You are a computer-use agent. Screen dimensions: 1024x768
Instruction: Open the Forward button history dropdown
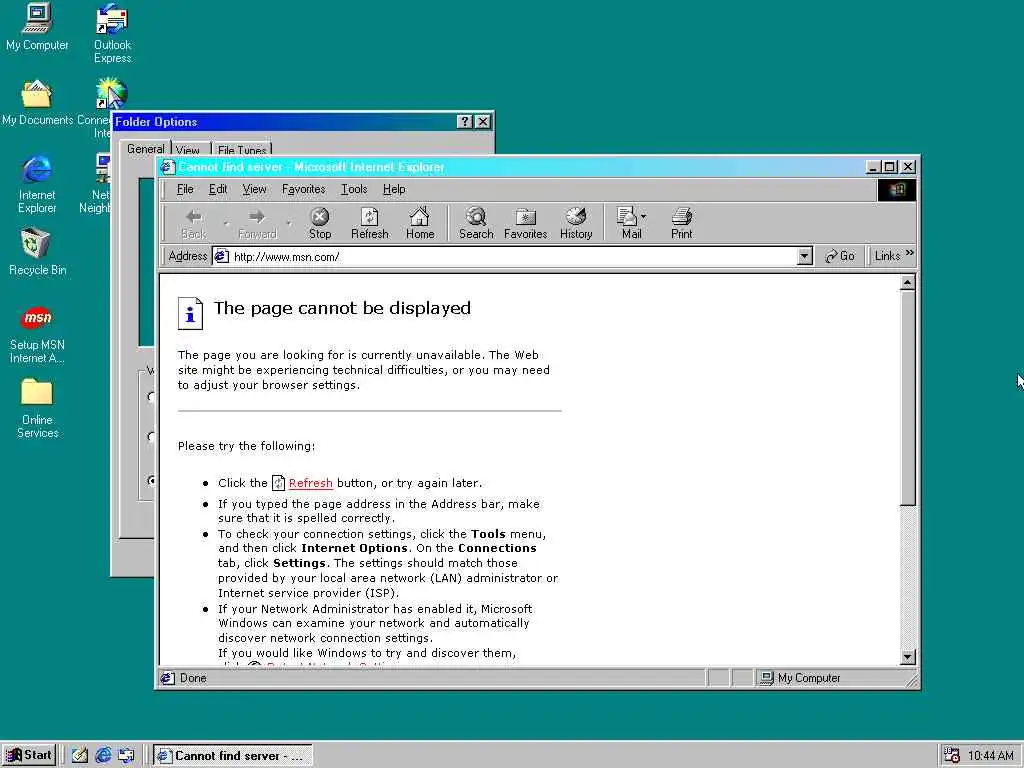[289, 223]
